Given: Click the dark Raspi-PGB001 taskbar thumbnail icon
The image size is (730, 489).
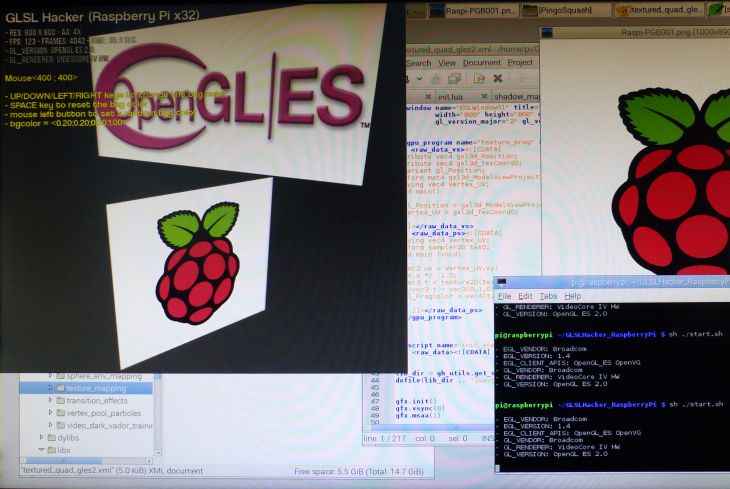Looking at the screenshot, I should coord(436,11).
